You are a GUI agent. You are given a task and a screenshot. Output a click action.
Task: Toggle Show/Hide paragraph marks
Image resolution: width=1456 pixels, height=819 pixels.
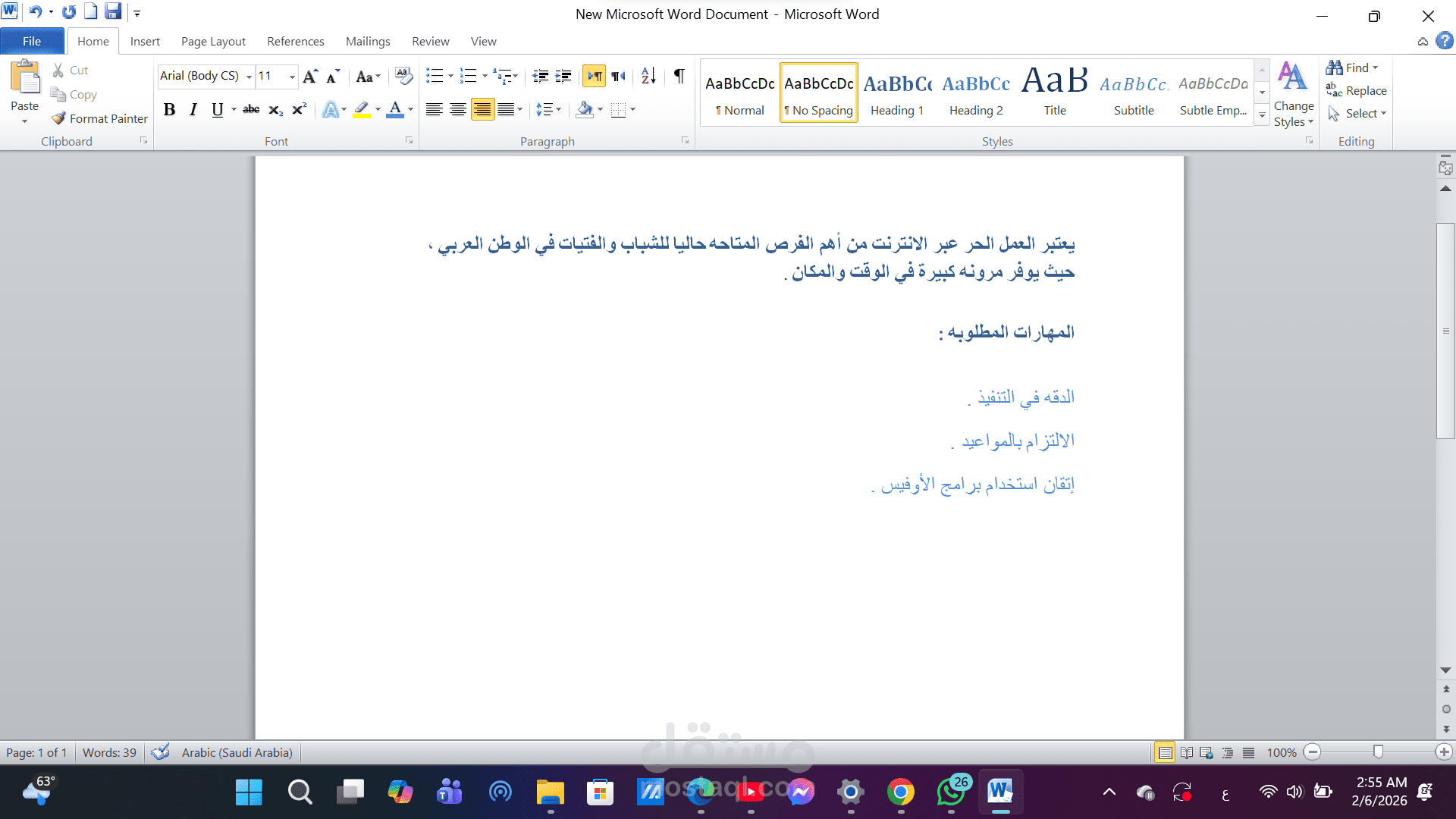[x=679, y=76]
